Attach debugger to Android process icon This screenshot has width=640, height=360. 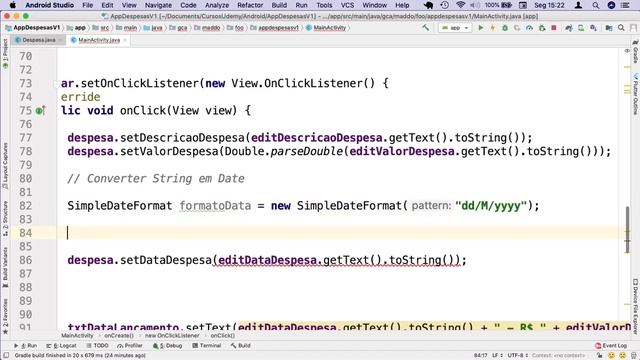542,28
